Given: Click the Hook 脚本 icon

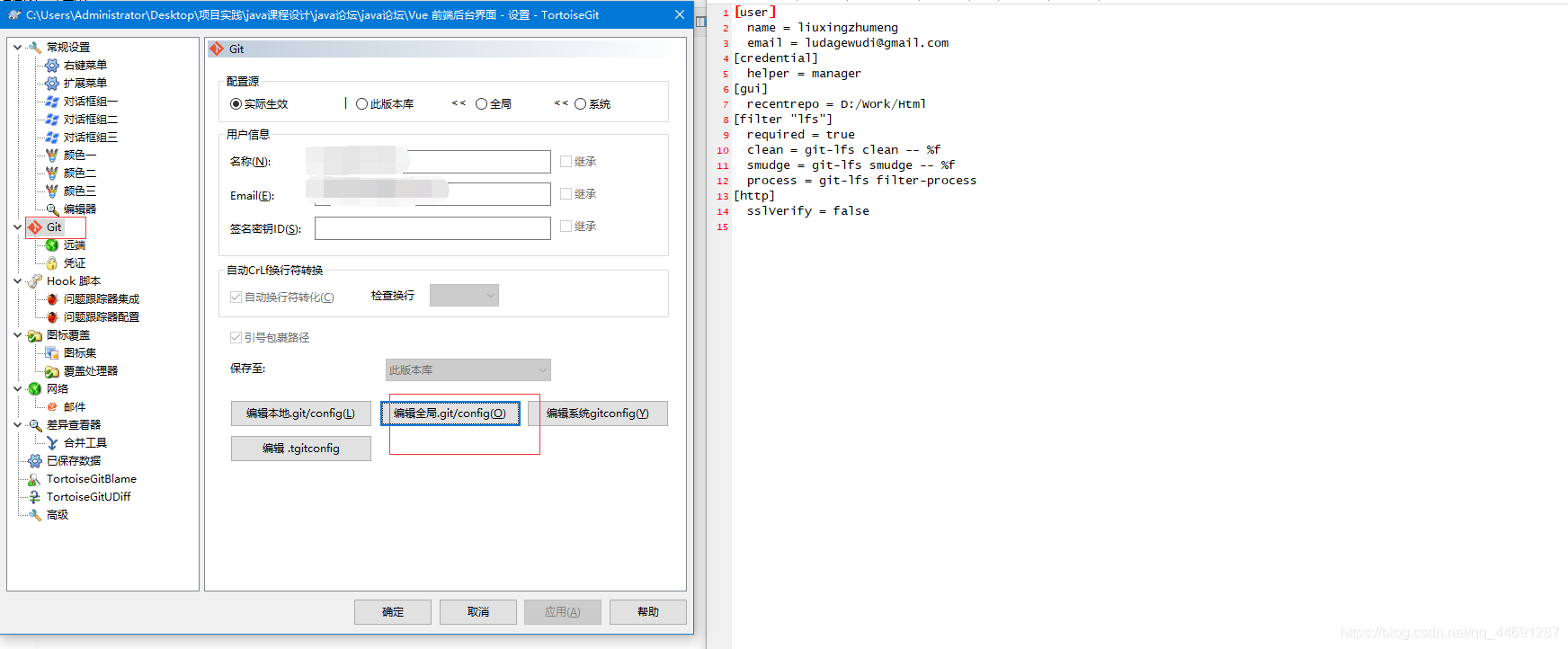Looking at the screenshot, I should 35,281.
